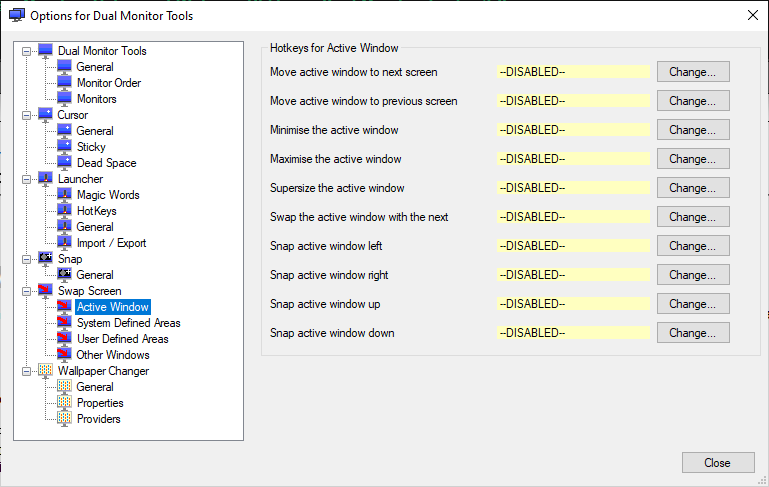Click the Dual Monitor Tools root node icon
The height and width of the screenshot is (487, 769).
[x=45, y=51]
